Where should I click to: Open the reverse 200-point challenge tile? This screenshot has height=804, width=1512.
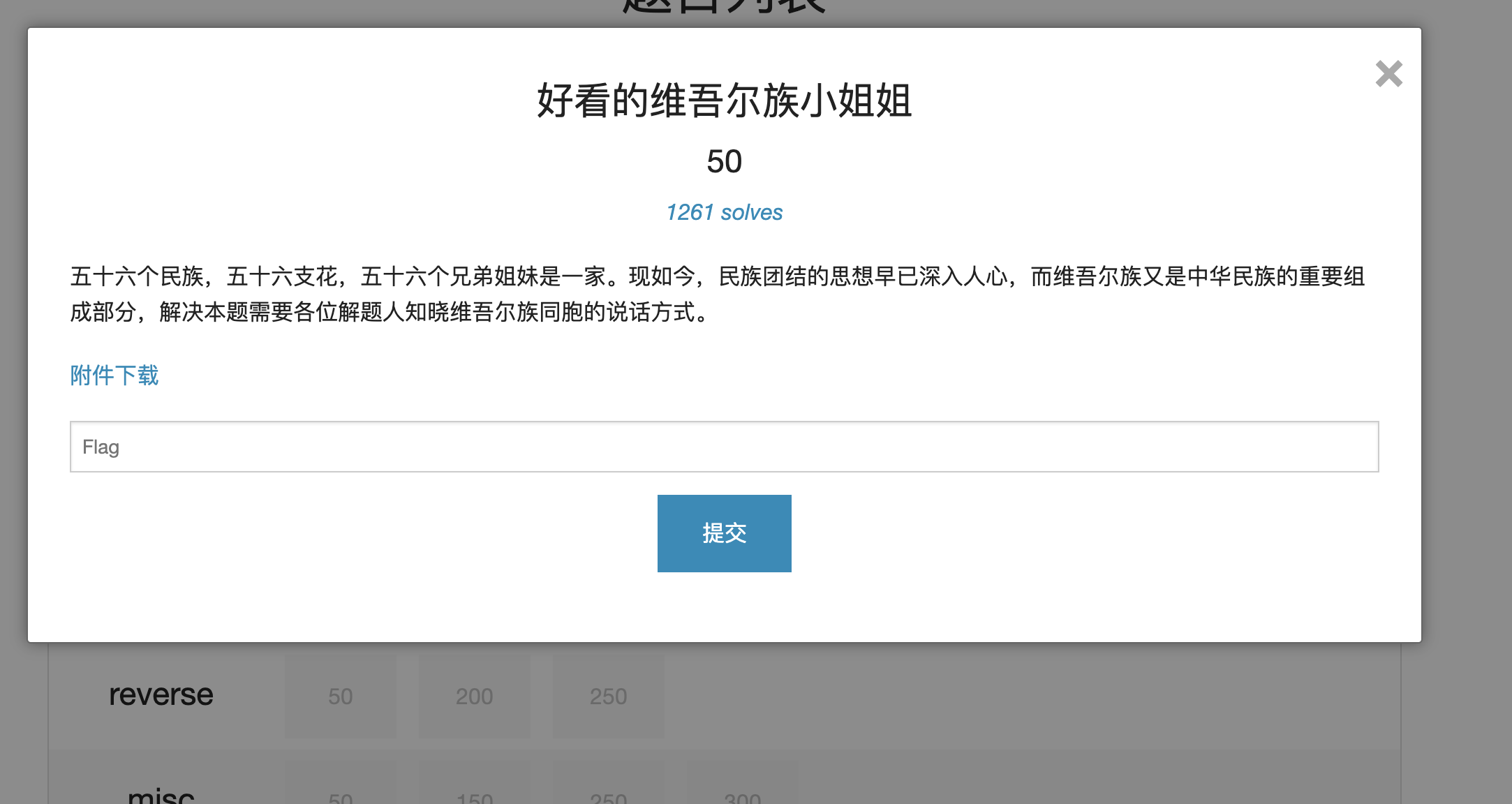point(475,696)
